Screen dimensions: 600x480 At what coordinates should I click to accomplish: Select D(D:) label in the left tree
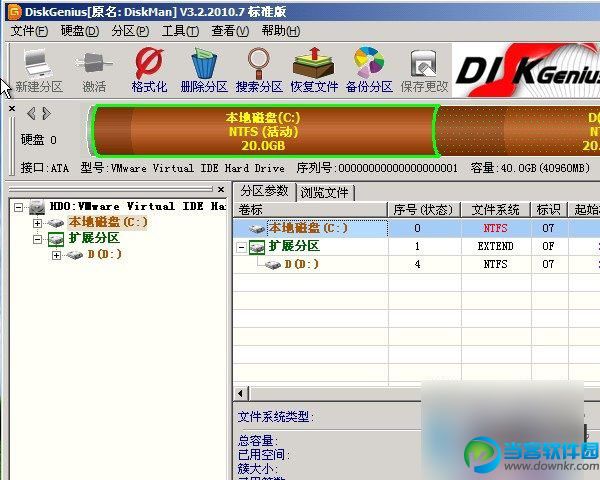tap(104, 255)
